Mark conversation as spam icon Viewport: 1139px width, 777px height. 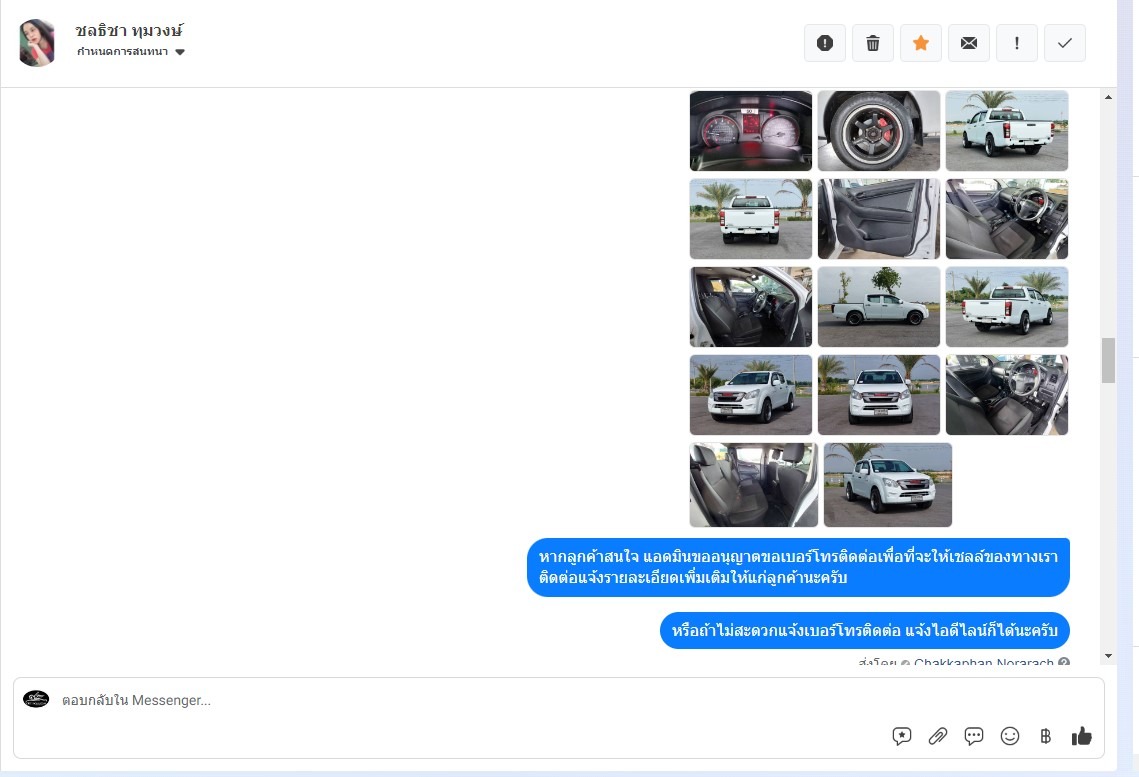click(824, 43)
